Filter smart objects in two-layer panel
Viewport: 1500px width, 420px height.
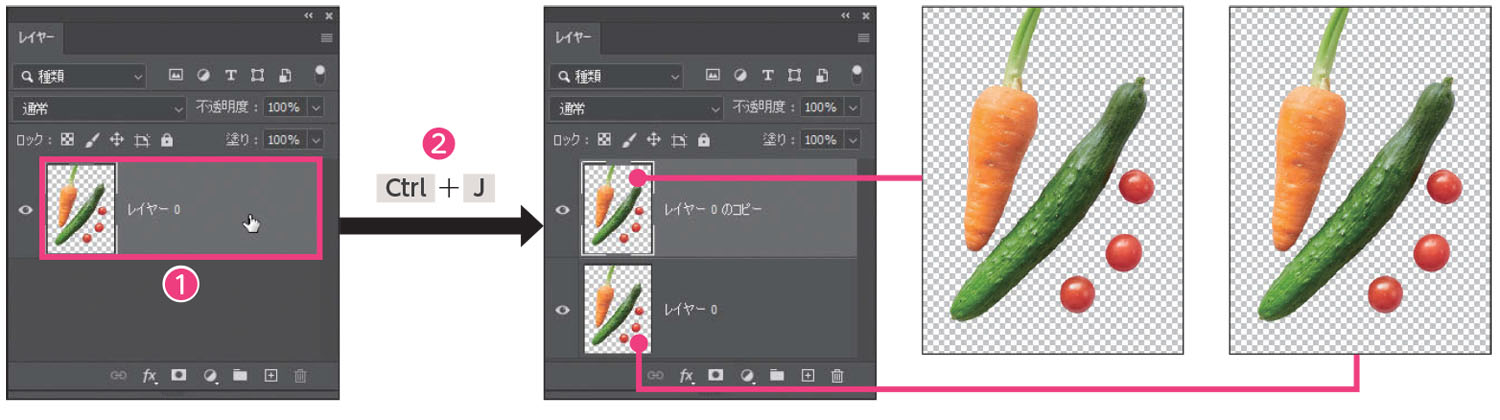(x=821, y=75)
